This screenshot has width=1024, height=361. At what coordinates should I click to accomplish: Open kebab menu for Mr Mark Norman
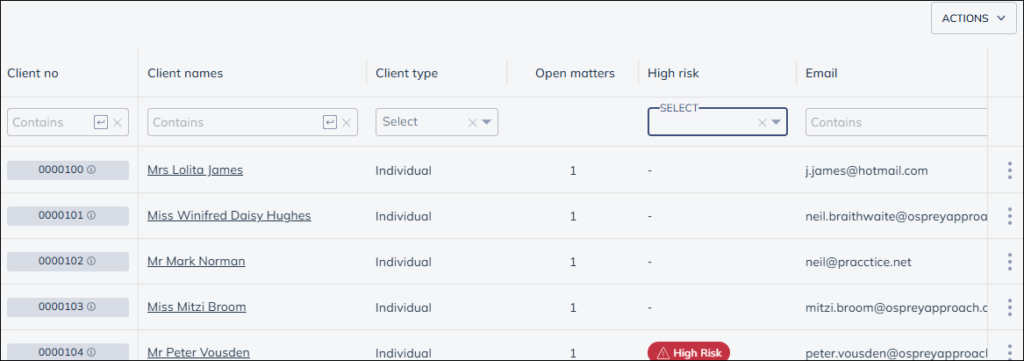[1010, 262]
